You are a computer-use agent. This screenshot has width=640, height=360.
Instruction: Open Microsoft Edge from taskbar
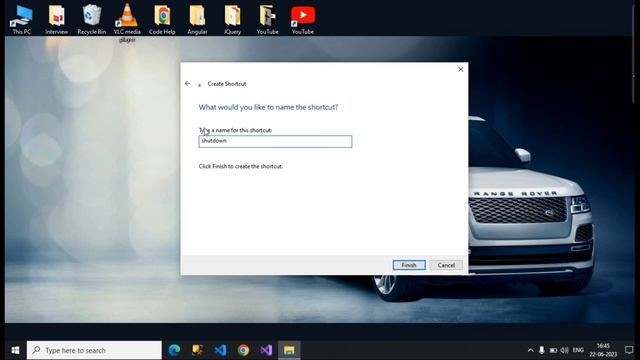pyautogui.click(x=174, y=350)
